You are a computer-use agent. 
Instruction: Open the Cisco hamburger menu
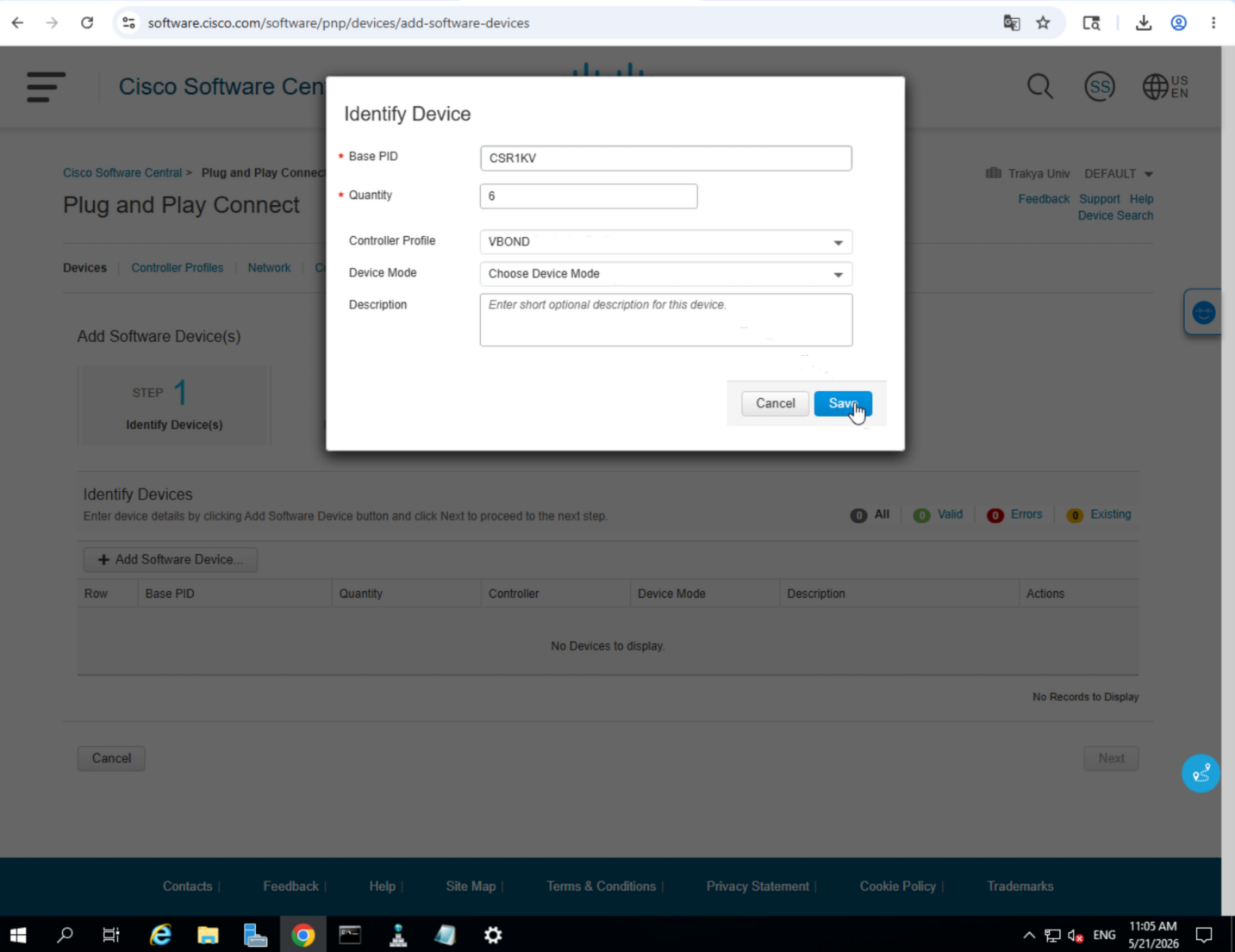tap(46, 87)
